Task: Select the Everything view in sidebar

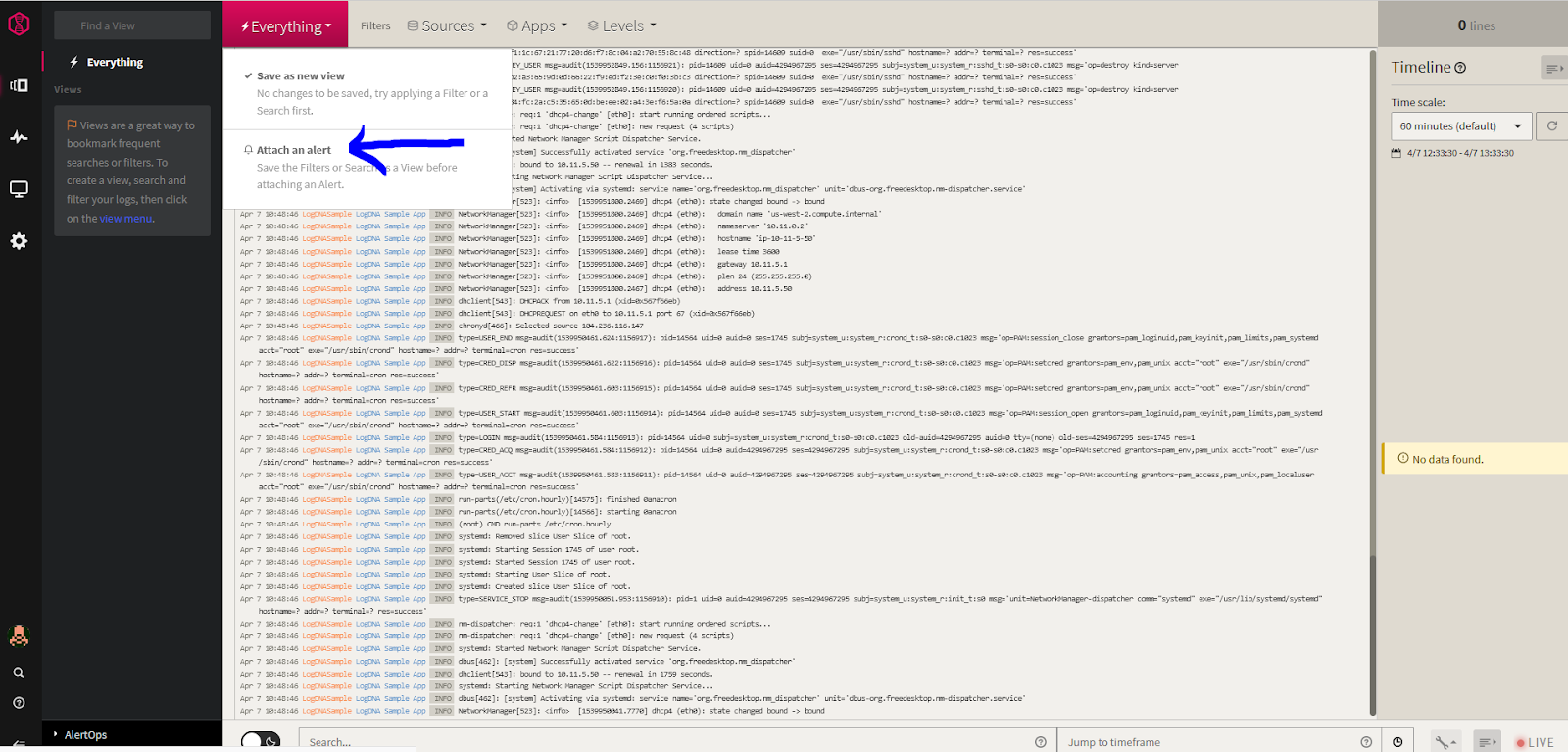Action: (115, 62)
